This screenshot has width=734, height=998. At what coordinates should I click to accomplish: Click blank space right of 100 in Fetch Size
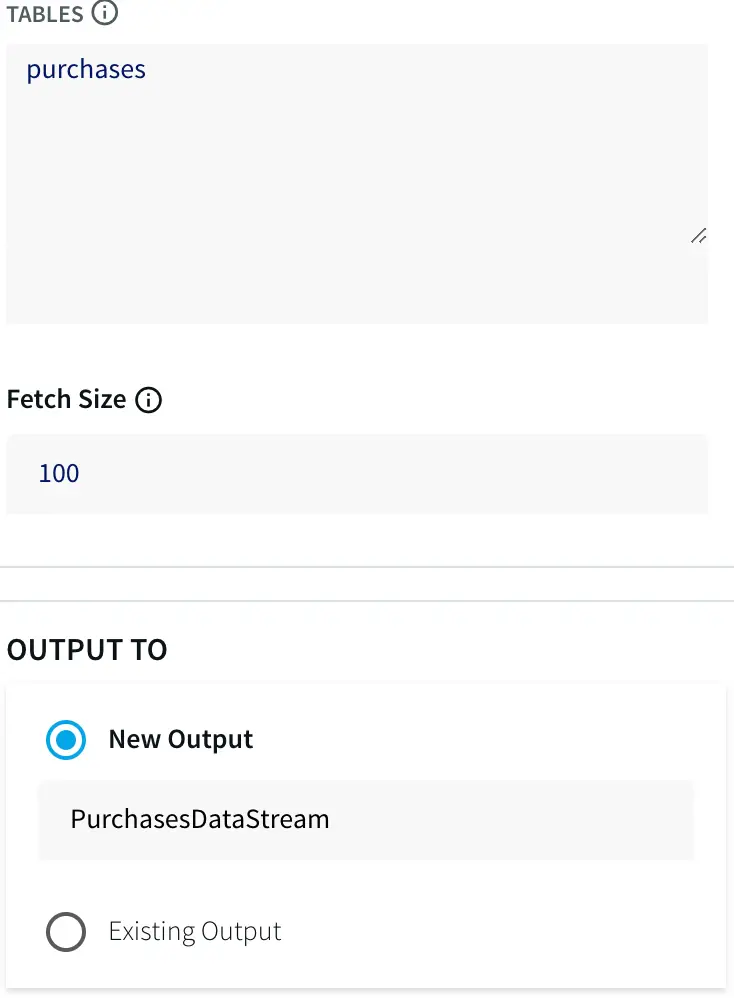(x=400, y=473)
